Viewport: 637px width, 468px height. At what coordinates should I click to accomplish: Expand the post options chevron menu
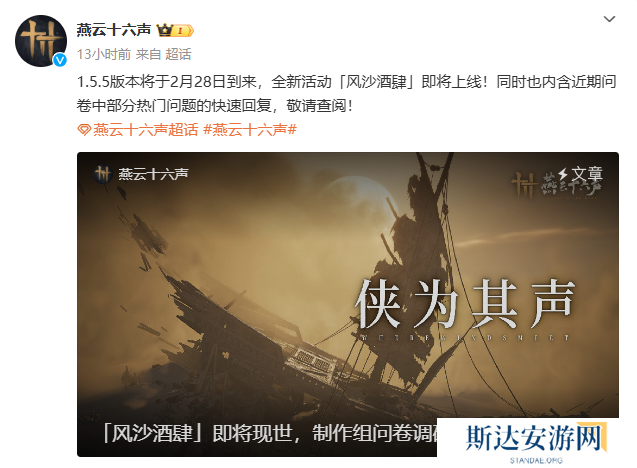609,19
